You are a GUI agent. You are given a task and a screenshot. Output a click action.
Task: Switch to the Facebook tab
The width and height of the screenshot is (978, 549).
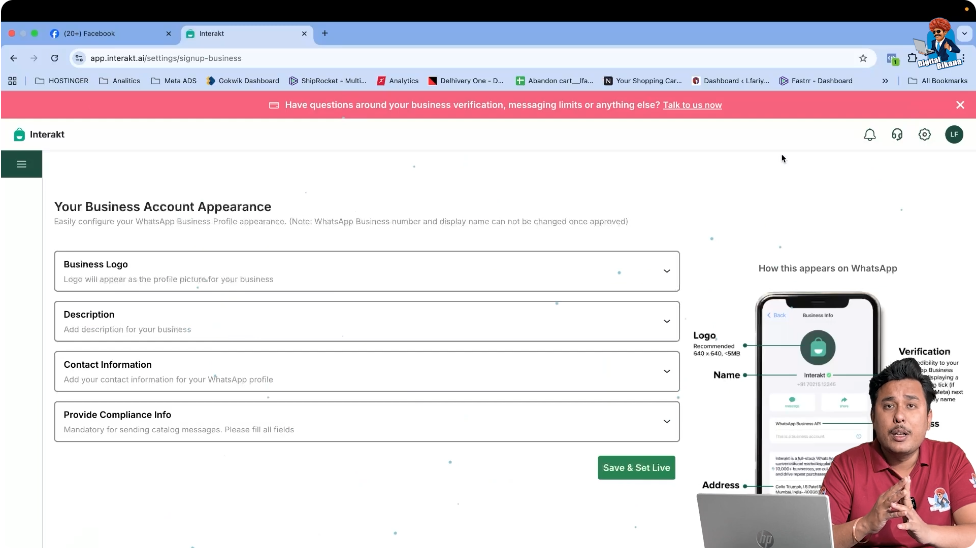111,34
